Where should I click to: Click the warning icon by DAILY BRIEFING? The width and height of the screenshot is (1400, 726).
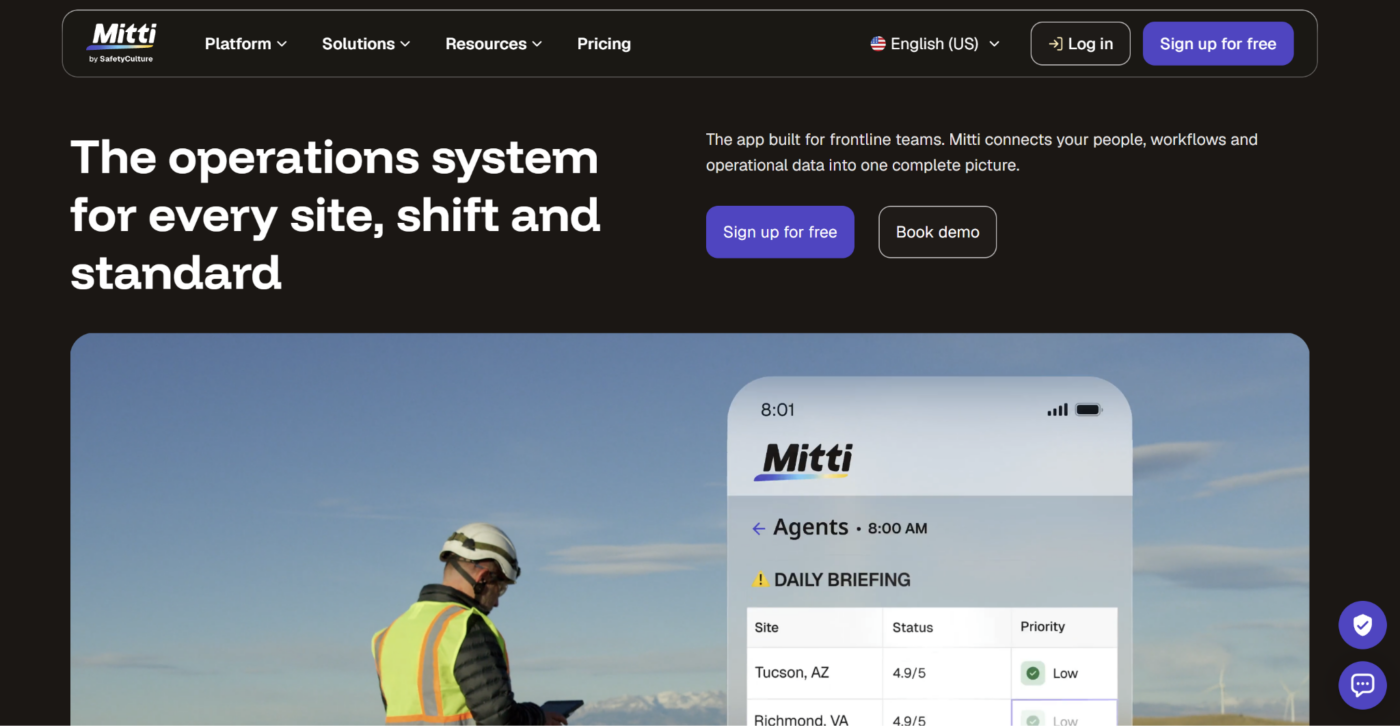pos(761,579)
